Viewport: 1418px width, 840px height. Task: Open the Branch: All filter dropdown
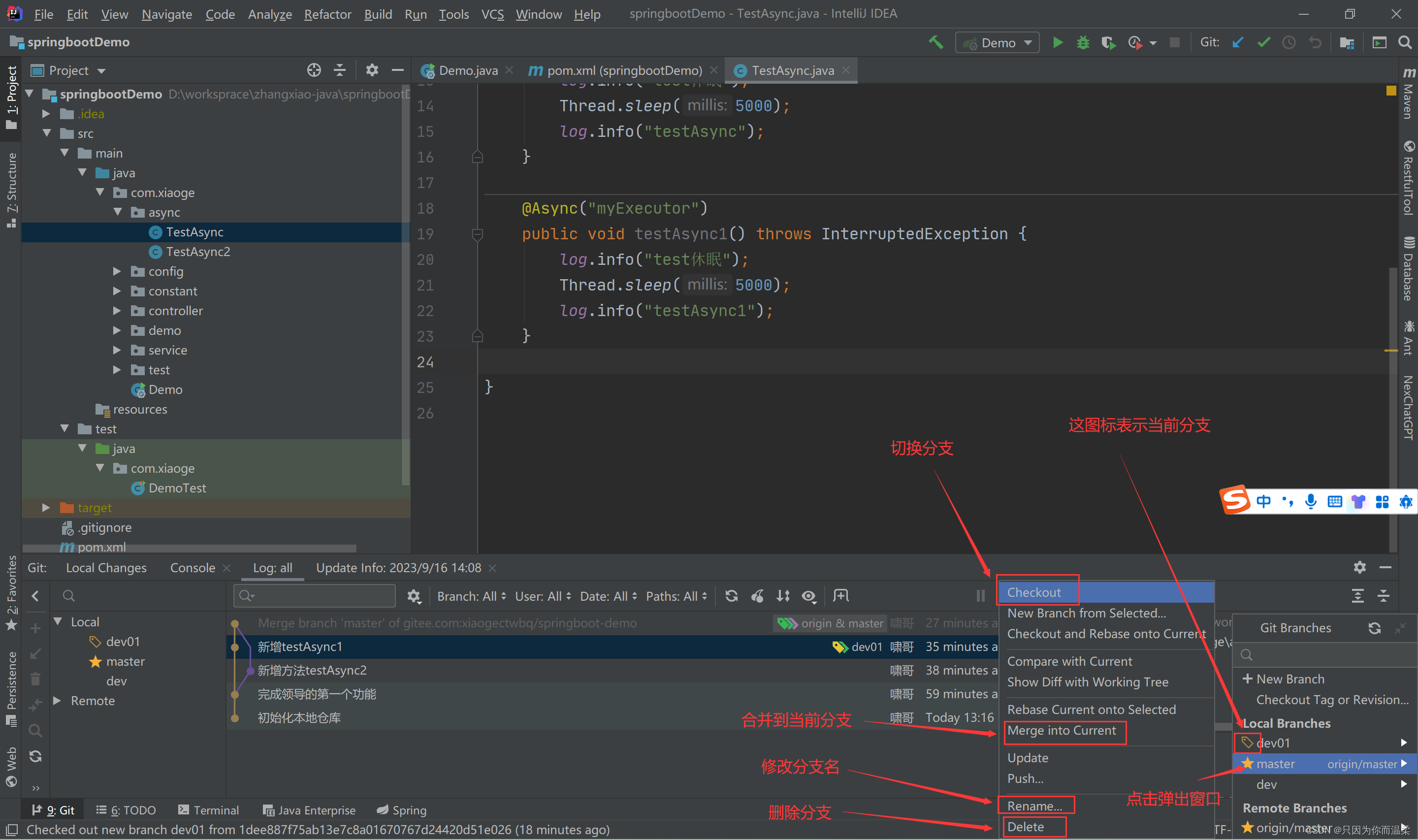(x=471, y=596)
